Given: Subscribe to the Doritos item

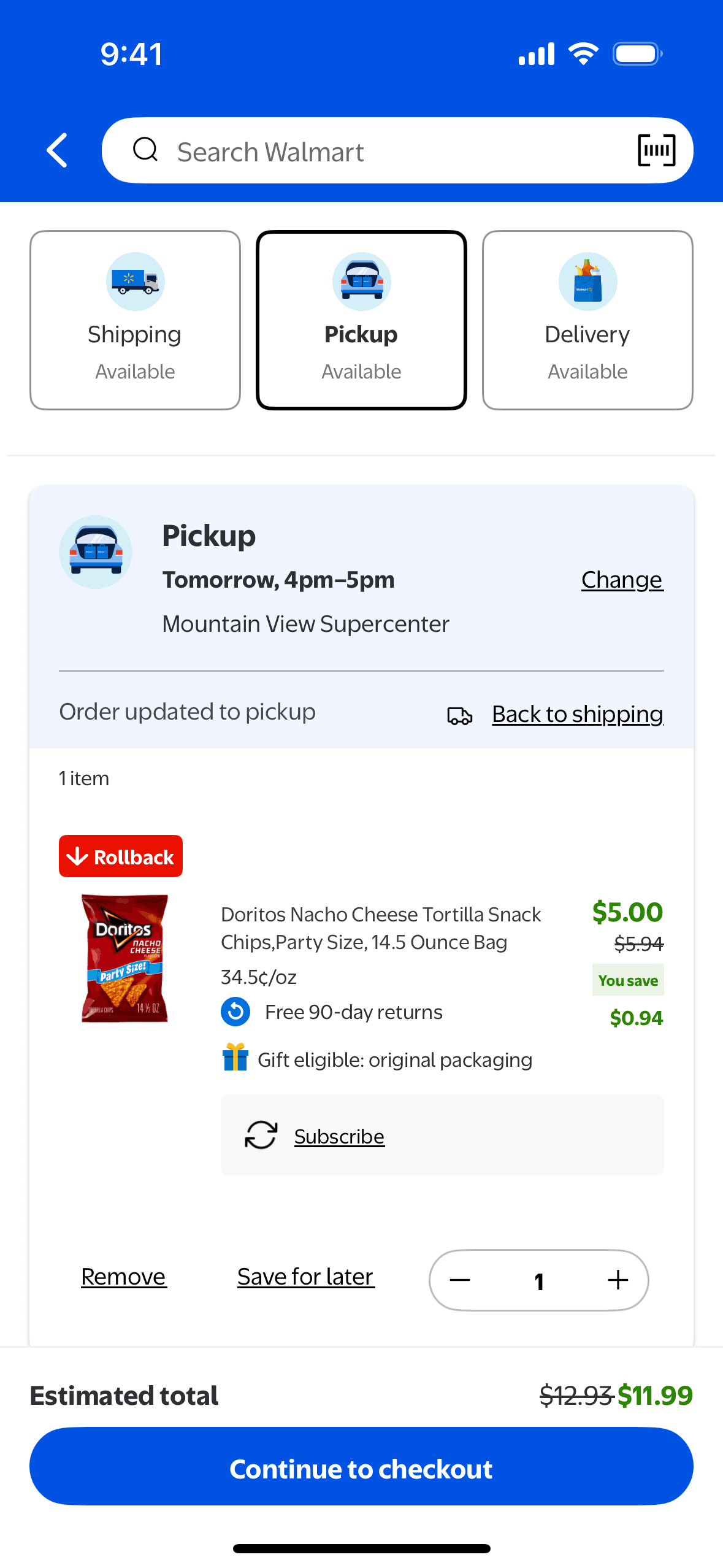Looking at the screenshot, I should tap(339, 1136).
